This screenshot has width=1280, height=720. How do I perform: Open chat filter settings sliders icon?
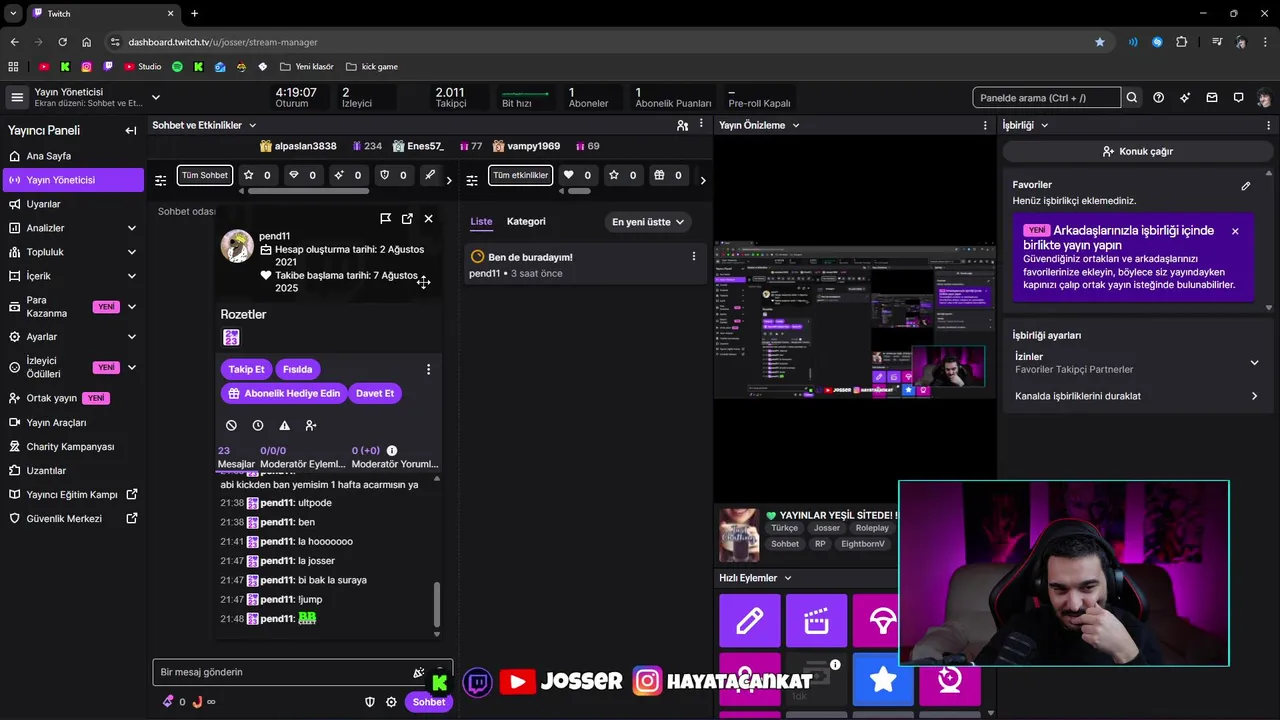[x=160, y=180]
